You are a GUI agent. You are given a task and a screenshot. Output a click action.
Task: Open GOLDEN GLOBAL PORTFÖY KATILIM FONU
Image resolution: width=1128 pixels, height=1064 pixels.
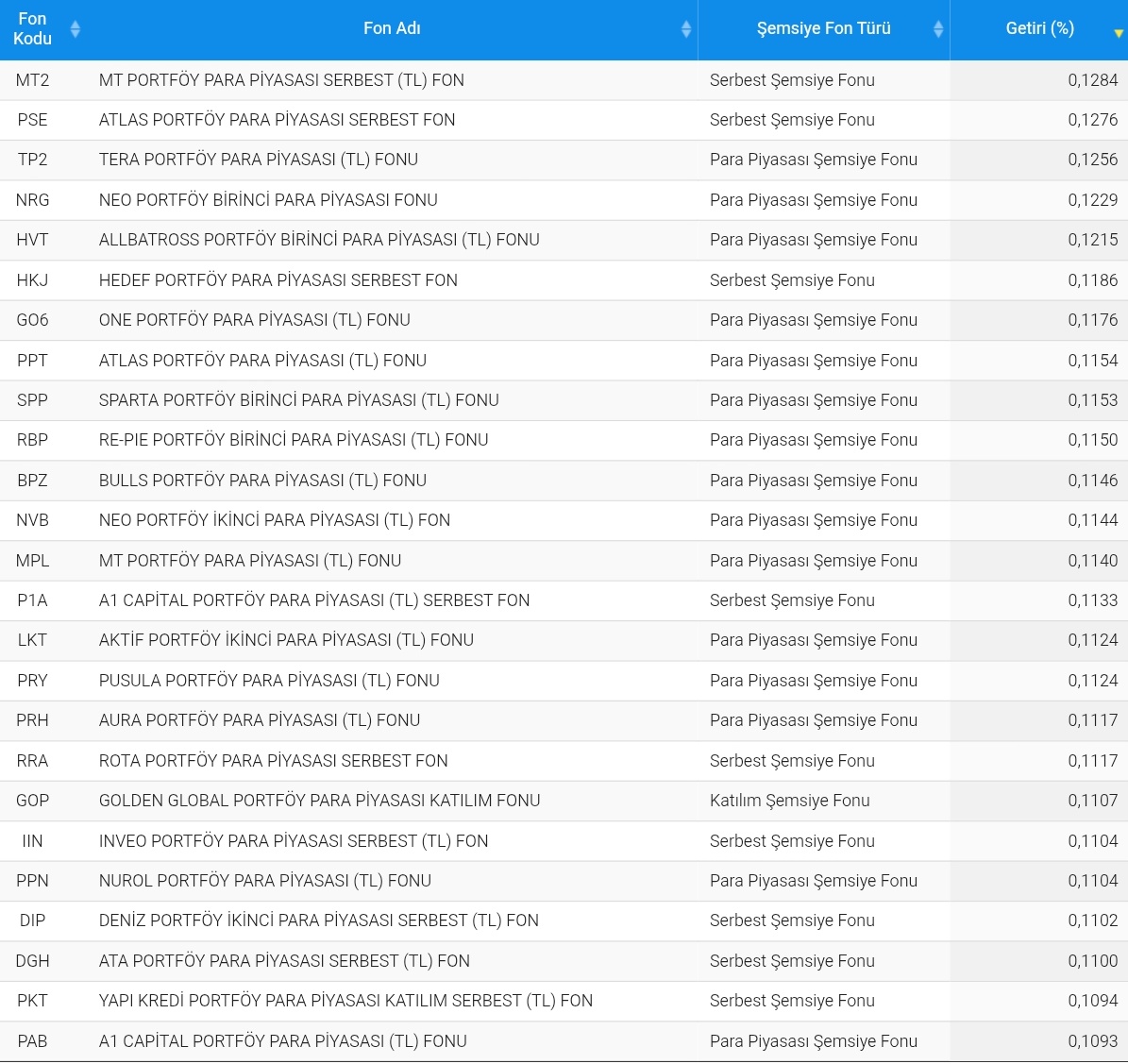pos(319,800)
